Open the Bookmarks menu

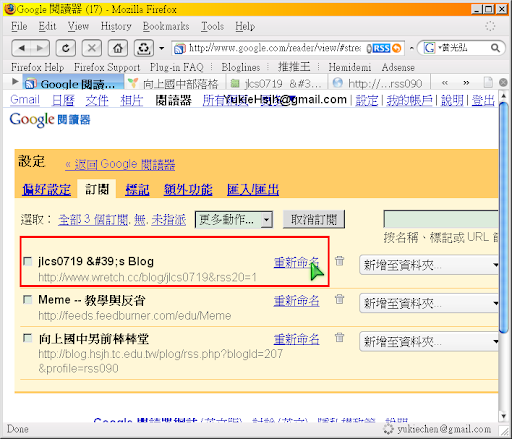click(166, 26)
